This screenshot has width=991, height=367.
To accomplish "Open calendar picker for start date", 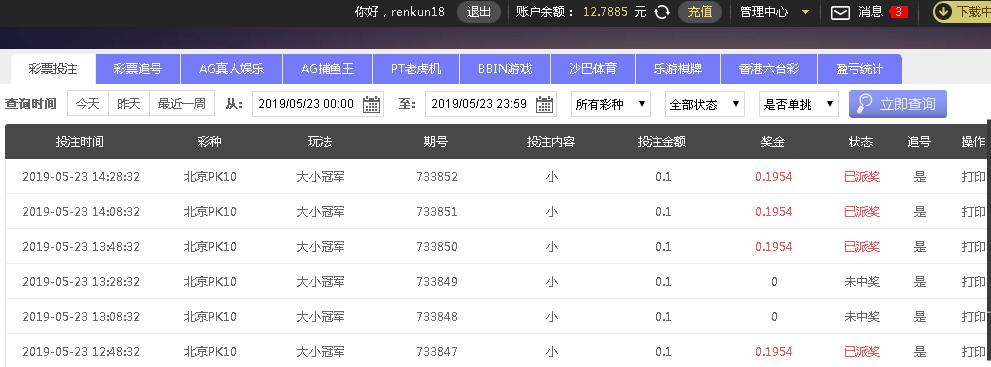I will tap(372, 104).
